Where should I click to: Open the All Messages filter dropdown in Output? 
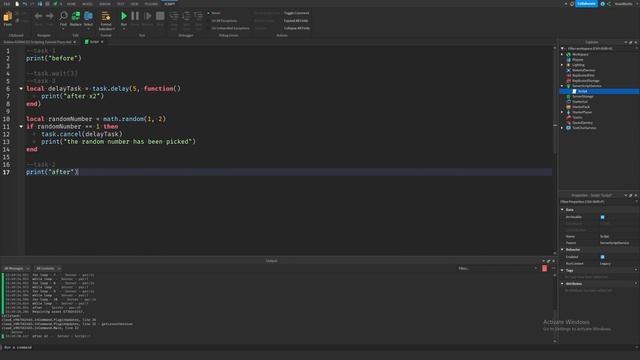point(16,269)
